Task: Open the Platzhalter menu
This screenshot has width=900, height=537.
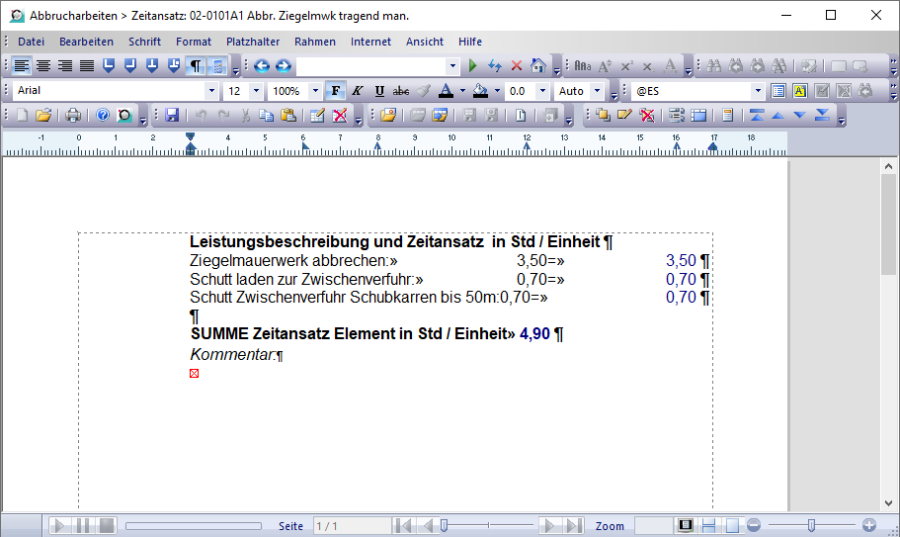Action: click(252, 42)
